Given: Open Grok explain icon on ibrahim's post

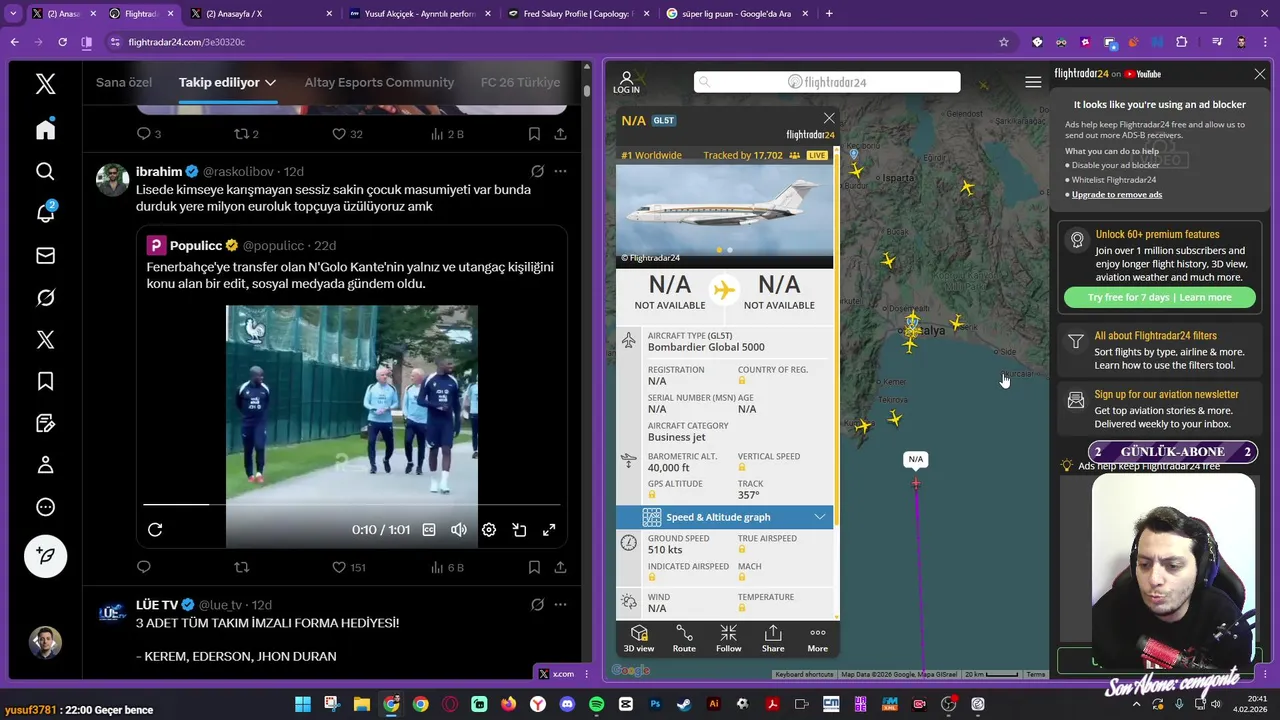Looking at the screenshot, I should (537, 171).
